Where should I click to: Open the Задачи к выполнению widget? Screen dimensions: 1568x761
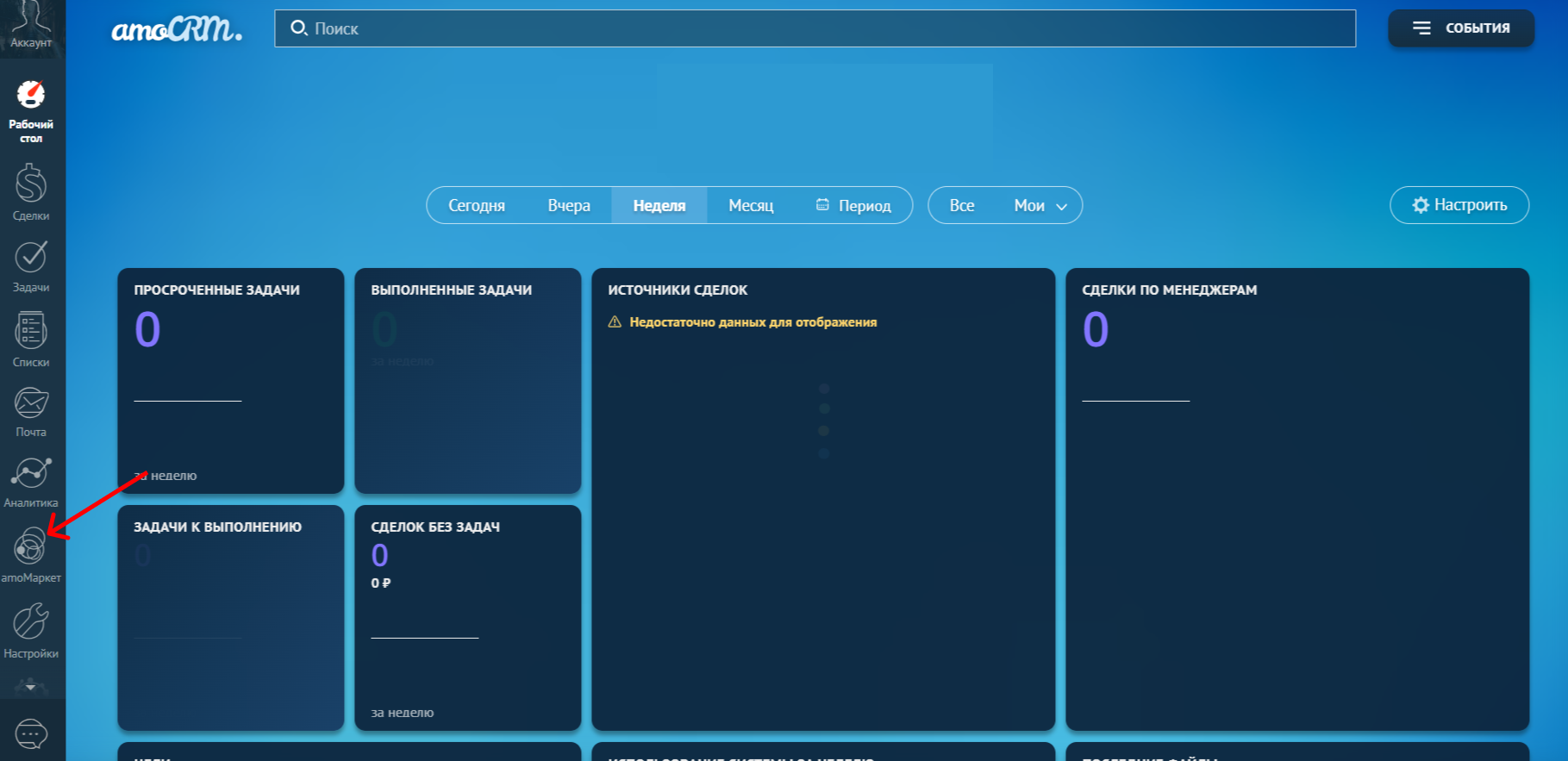pyautogui.click(x=231, y=618)
